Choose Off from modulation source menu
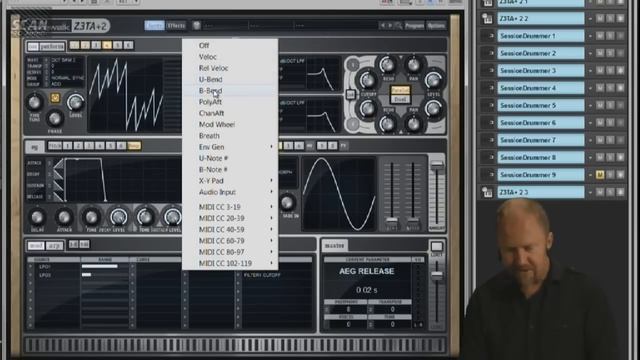This screenshot has height=360, width=640. [230, 46]
